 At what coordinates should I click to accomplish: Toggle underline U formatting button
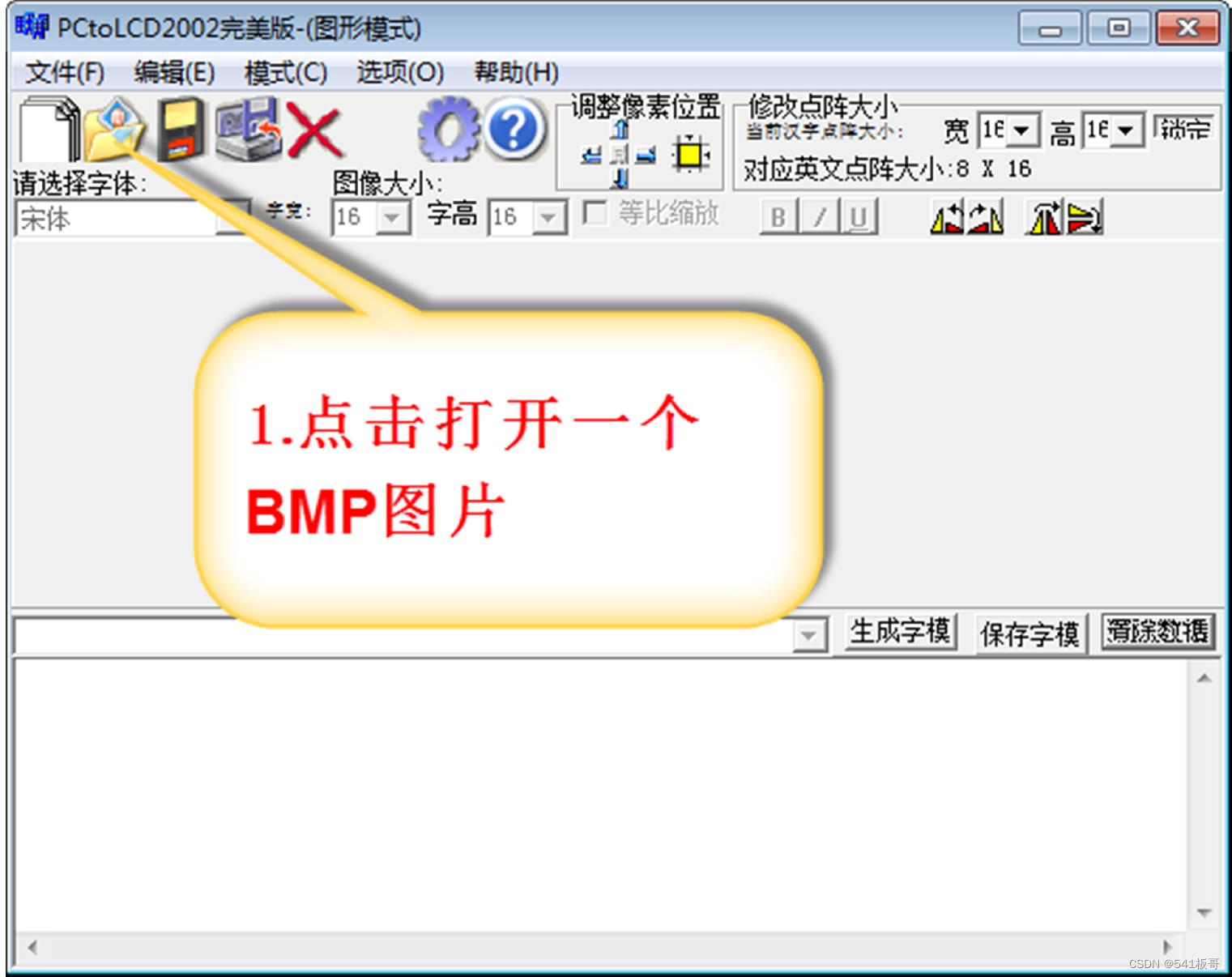coord(859,217)
